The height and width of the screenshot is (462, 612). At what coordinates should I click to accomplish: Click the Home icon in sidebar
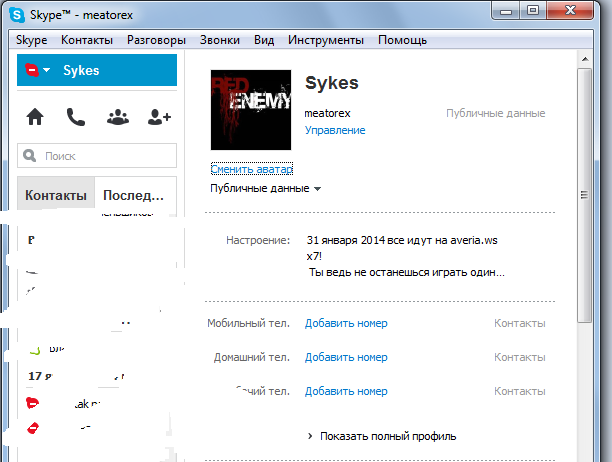pyautogui.click(x=36, y=117)
